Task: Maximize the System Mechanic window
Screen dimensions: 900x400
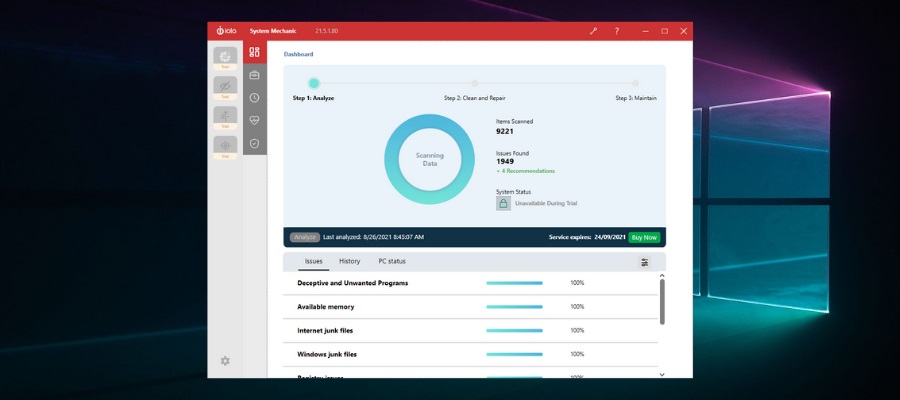Action: click(665, 31)
